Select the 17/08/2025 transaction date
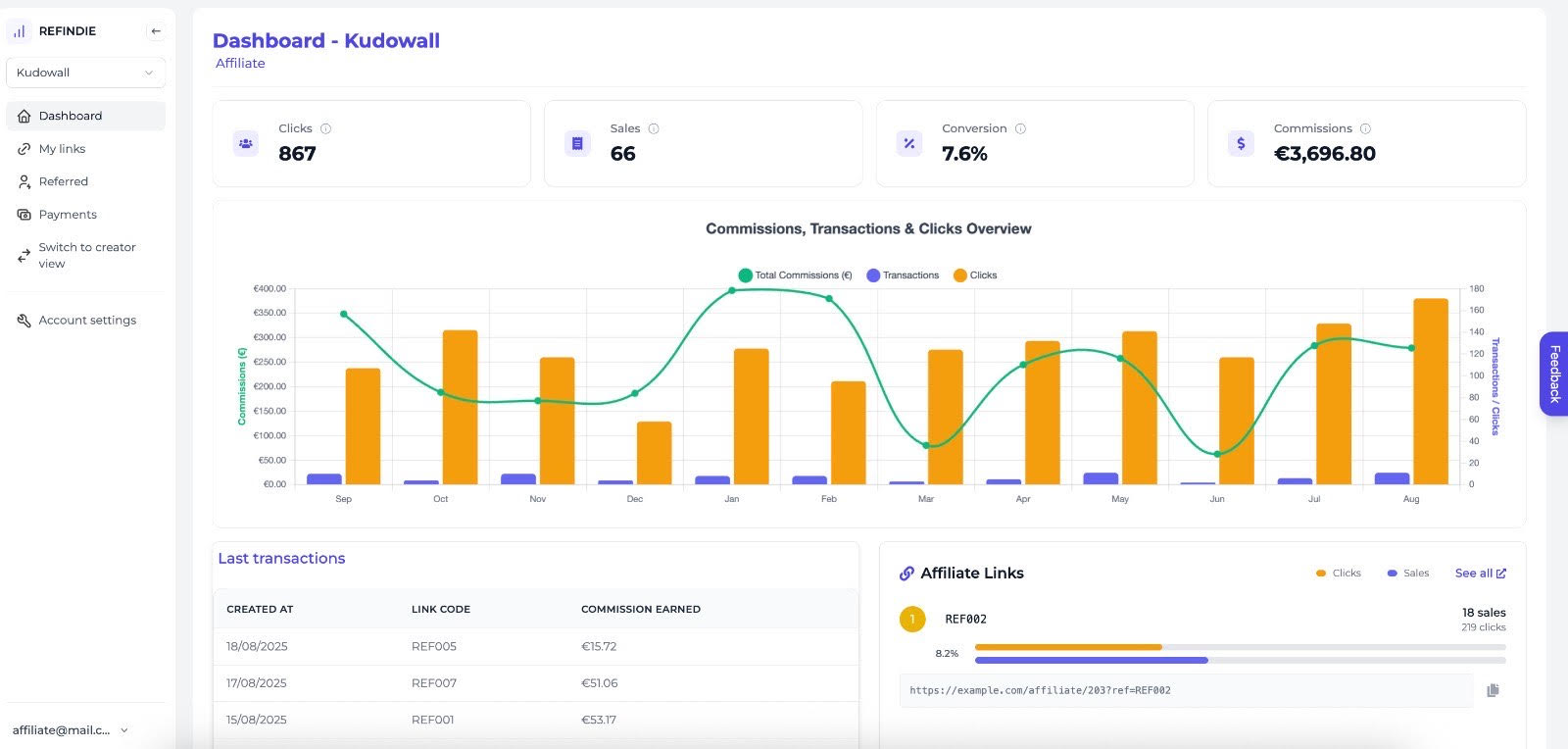Image resolution: width=1568 pixels, height=749 pixels. point(257,683)
